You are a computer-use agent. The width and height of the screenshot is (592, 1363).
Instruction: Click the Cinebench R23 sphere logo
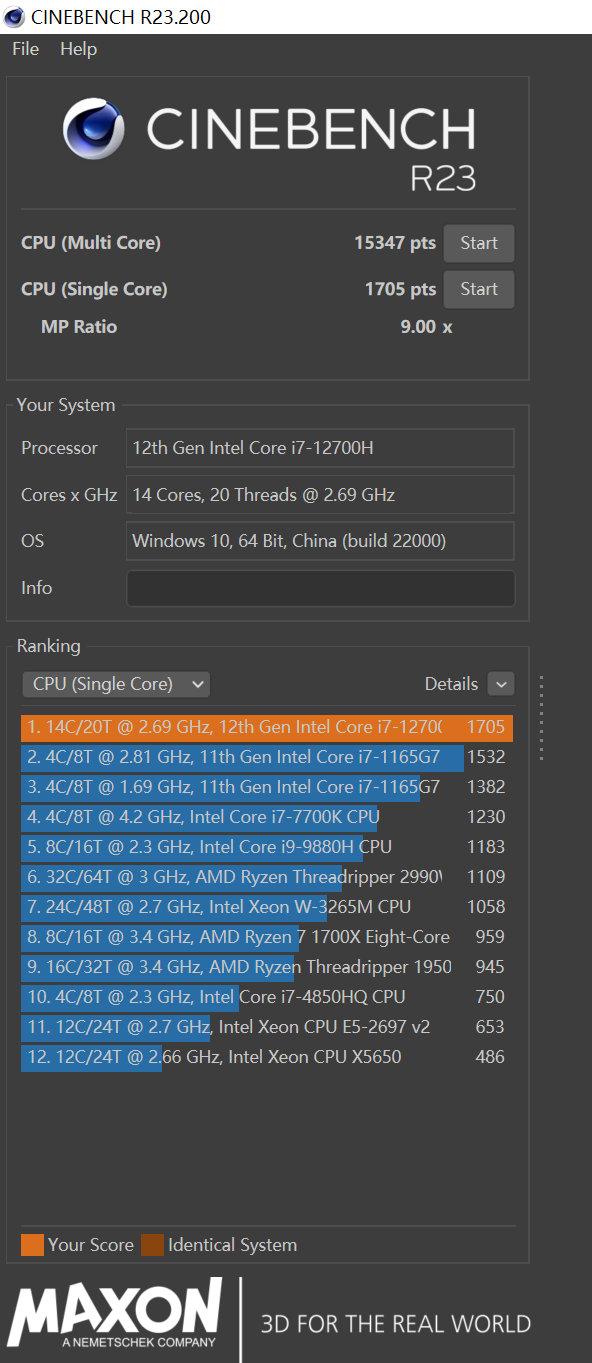pos(94,128)
